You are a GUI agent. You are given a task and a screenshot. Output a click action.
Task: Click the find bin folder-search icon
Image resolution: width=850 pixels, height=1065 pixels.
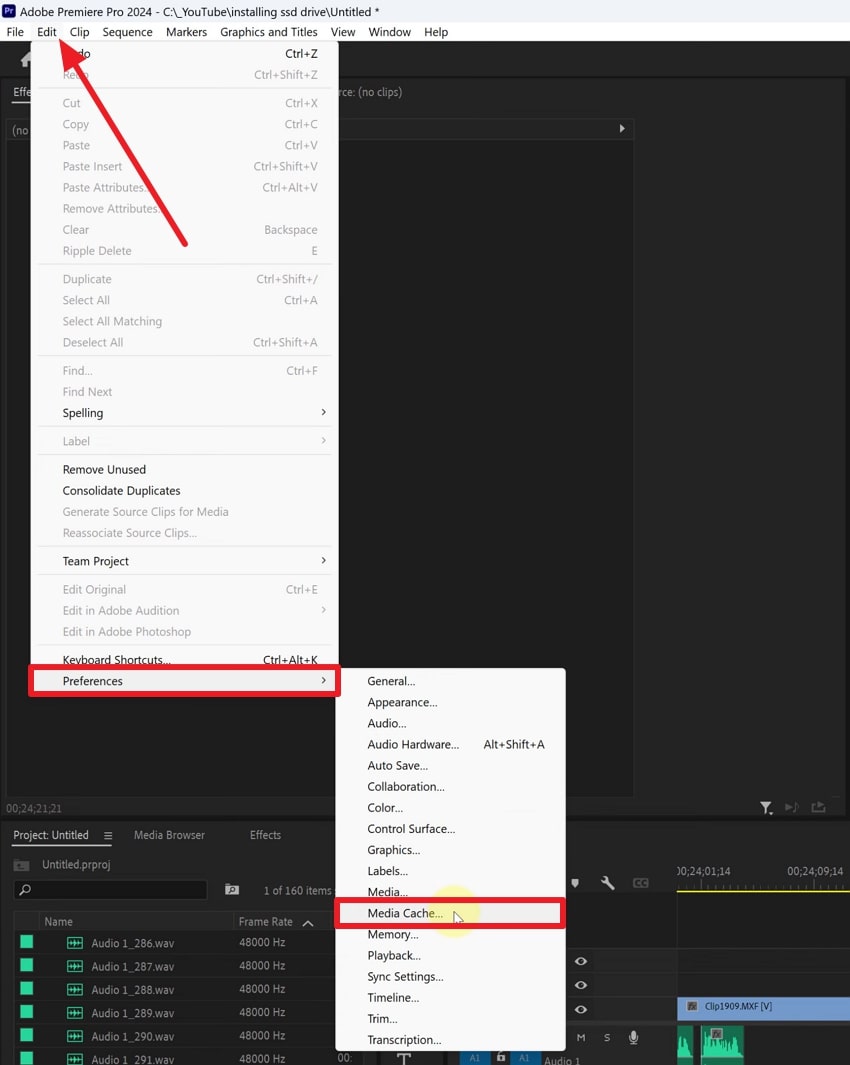click(232, 889)
